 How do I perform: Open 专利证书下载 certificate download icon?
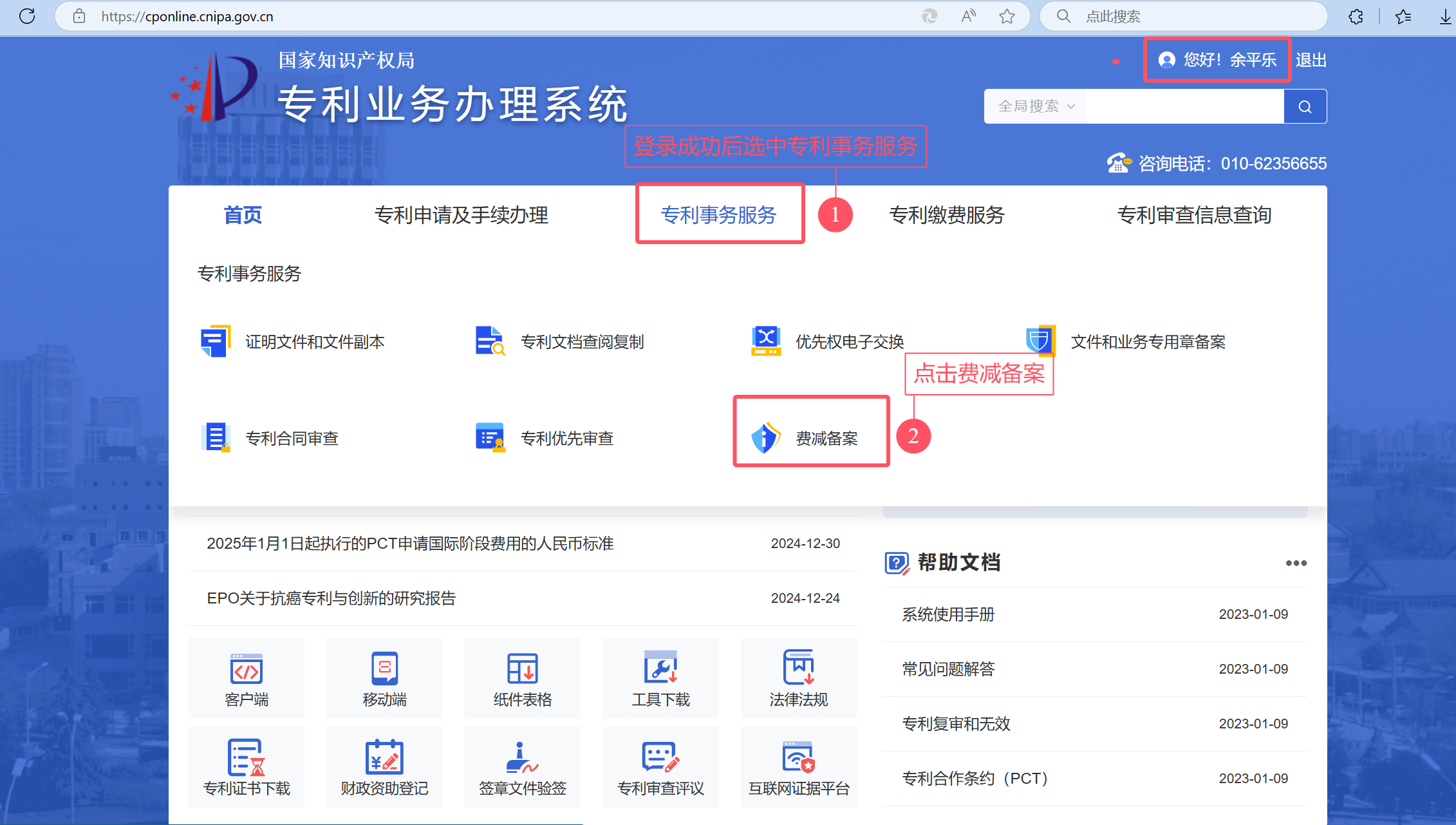click(247, 766)
